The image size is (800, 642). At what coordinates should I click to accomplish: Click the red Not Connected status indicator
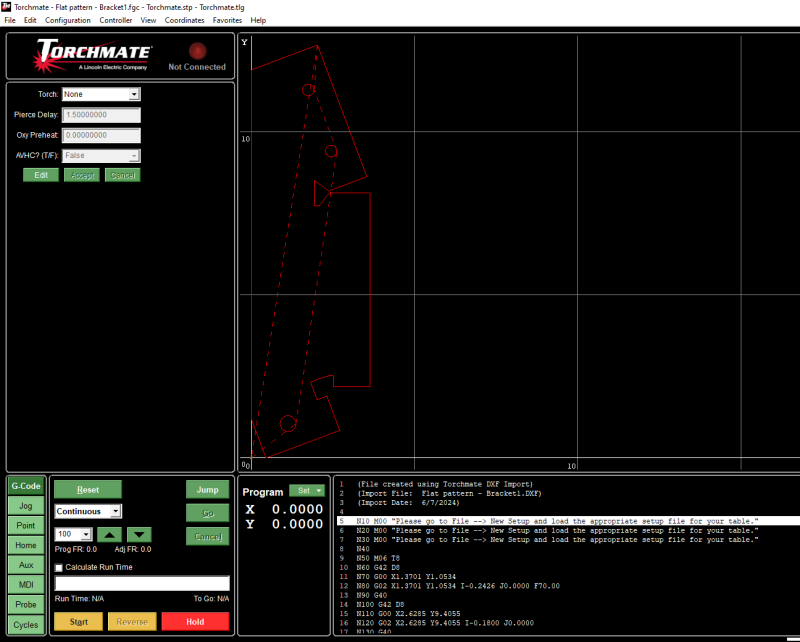pos(197,50)
